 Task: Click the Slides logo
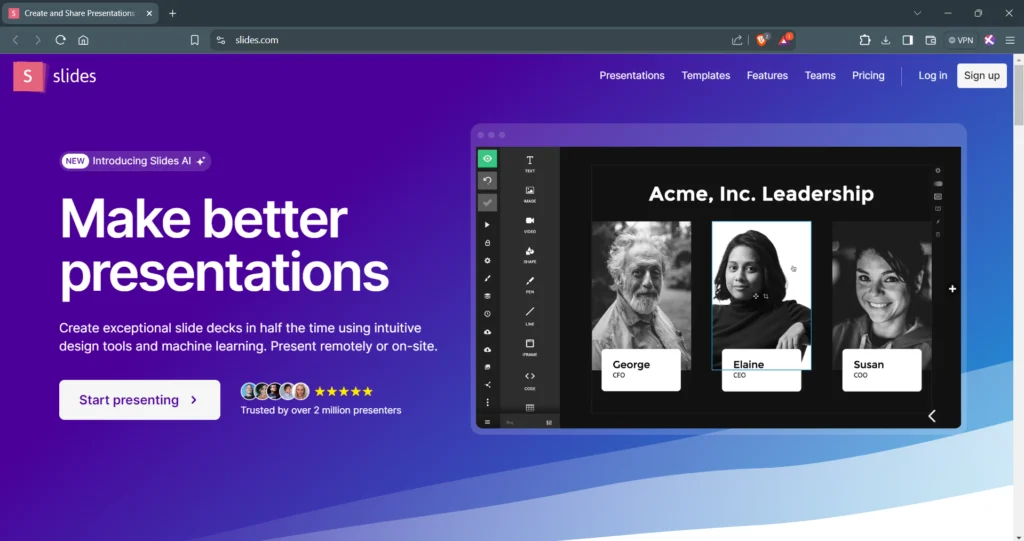(x=55, y=76)
